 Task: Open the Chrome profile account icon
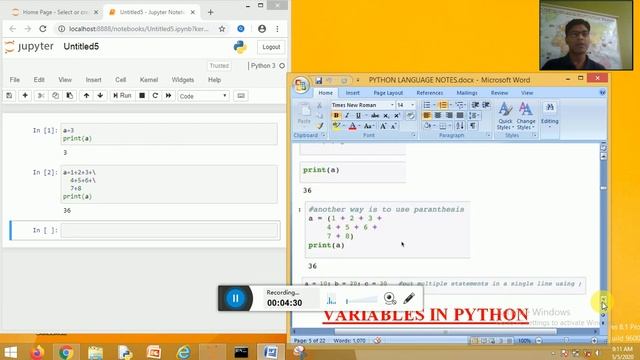tap(262, 29)
